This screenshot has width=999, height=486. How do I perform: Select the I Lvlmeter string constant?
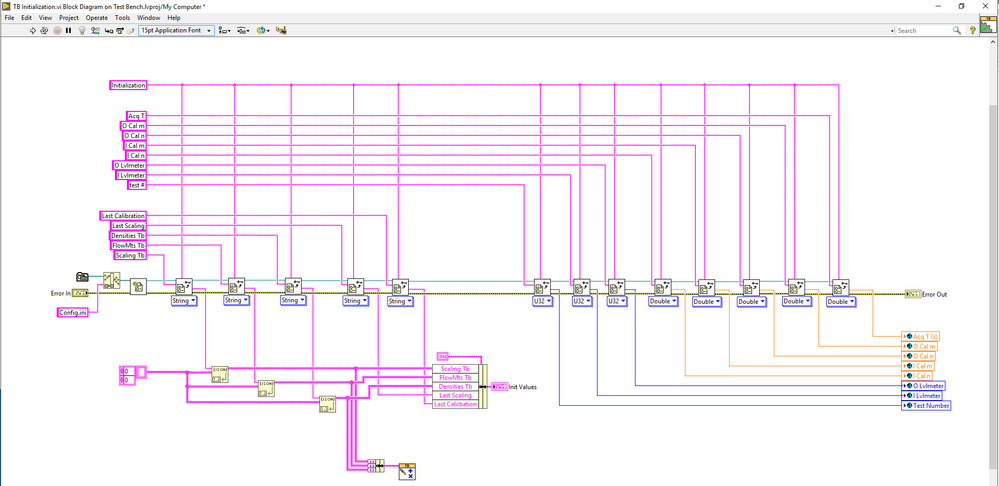131,175
